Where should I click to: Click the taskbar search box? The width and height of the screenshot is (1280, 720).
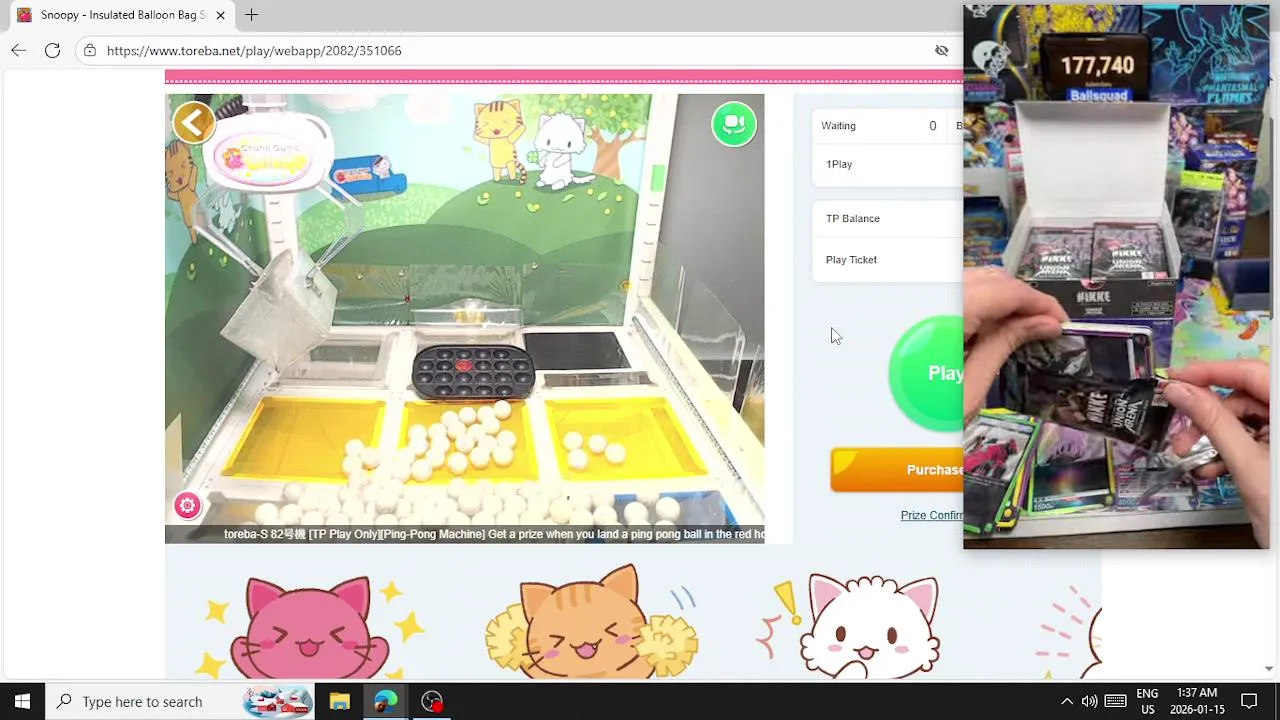(180, 701)
